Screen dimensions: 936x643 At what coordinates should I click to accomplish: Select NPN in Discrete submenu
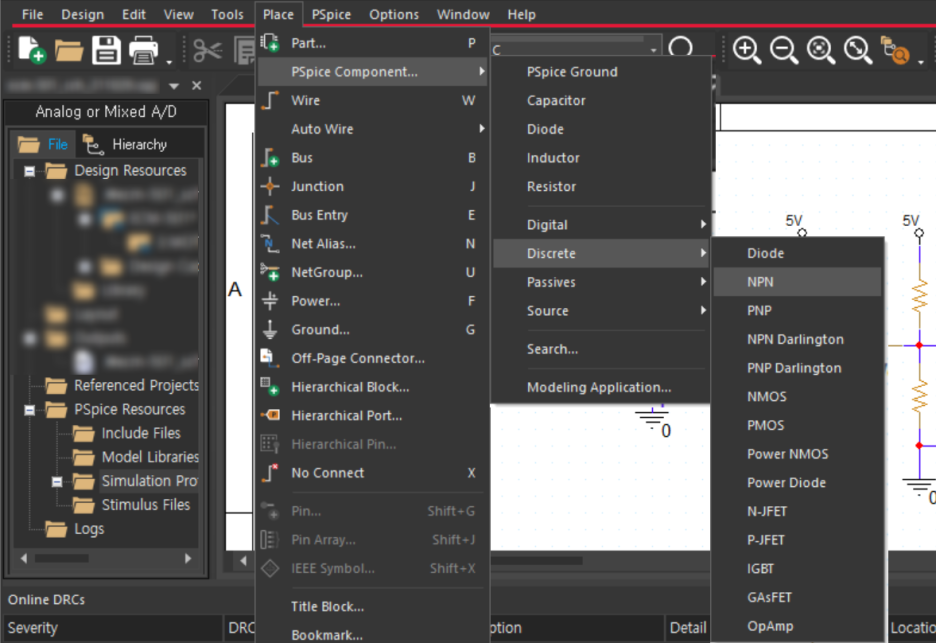coord(798,282)
